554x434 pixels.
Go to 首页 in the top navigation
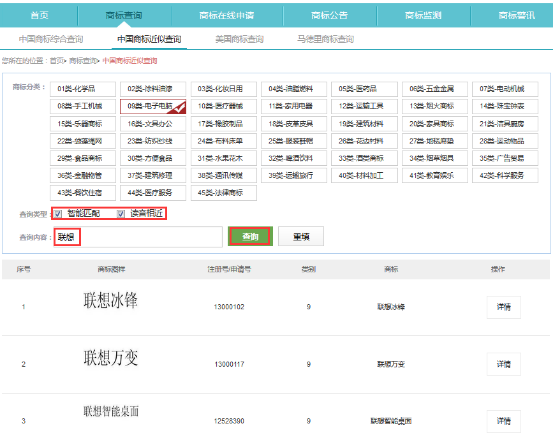[39, 15]
